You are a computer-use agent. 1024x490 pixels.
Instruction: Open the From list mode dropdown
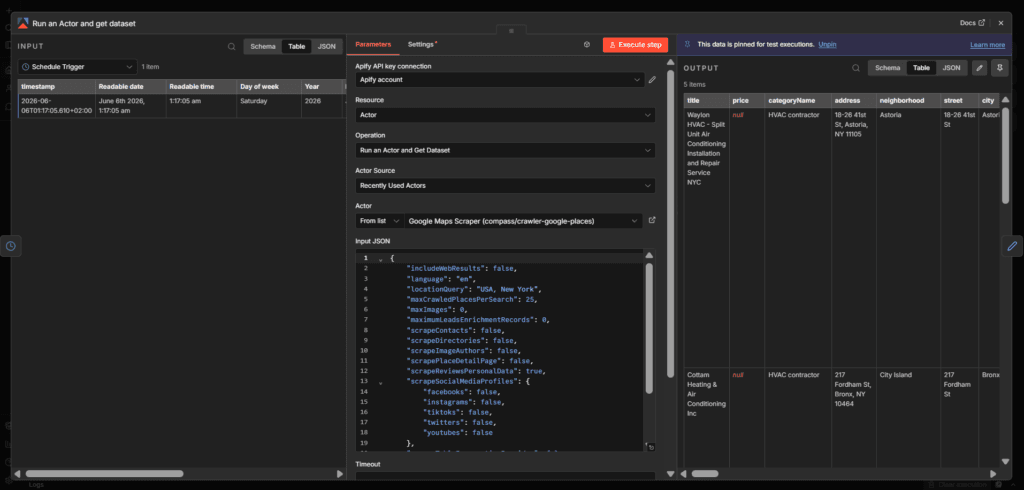pos(379,221)
